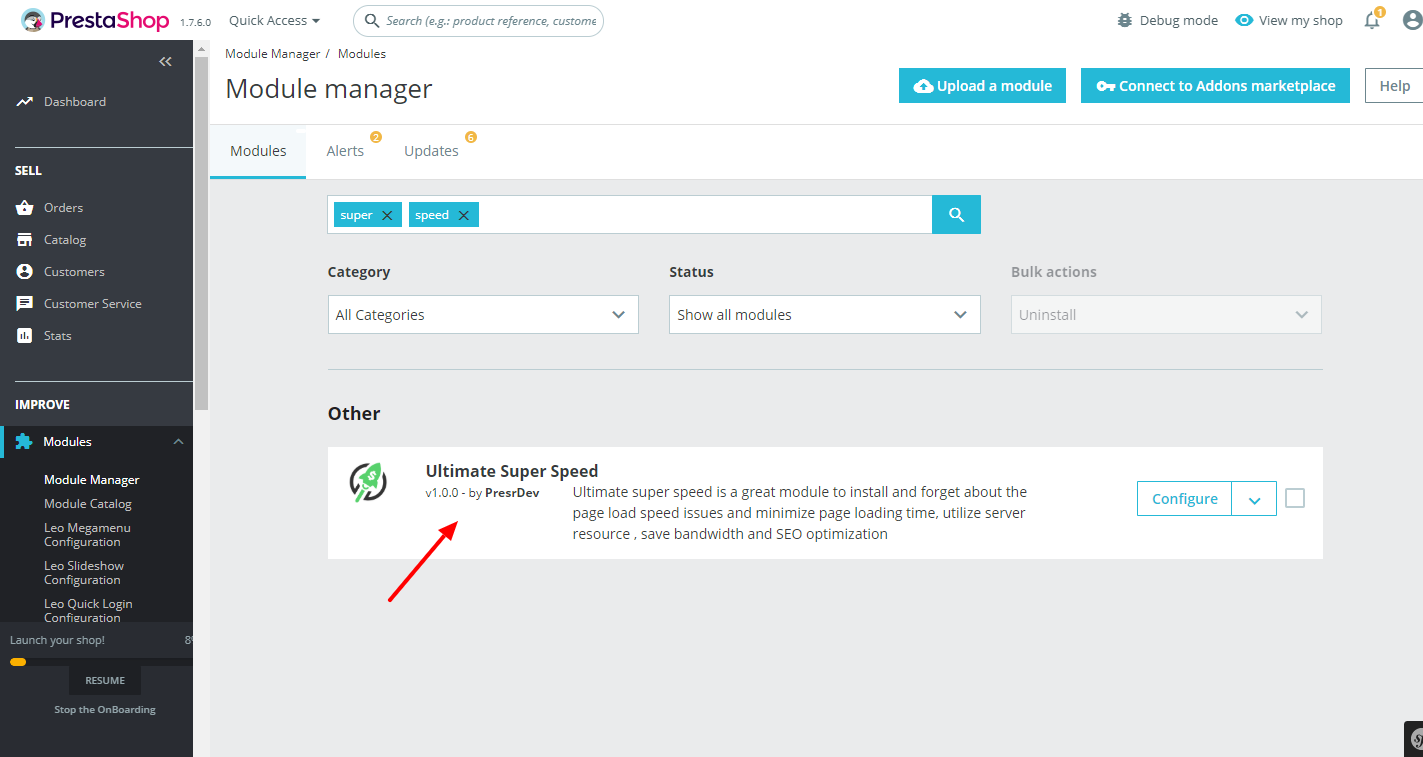
Task: Click the View my shop eye icon
Action: [1244, 20]
